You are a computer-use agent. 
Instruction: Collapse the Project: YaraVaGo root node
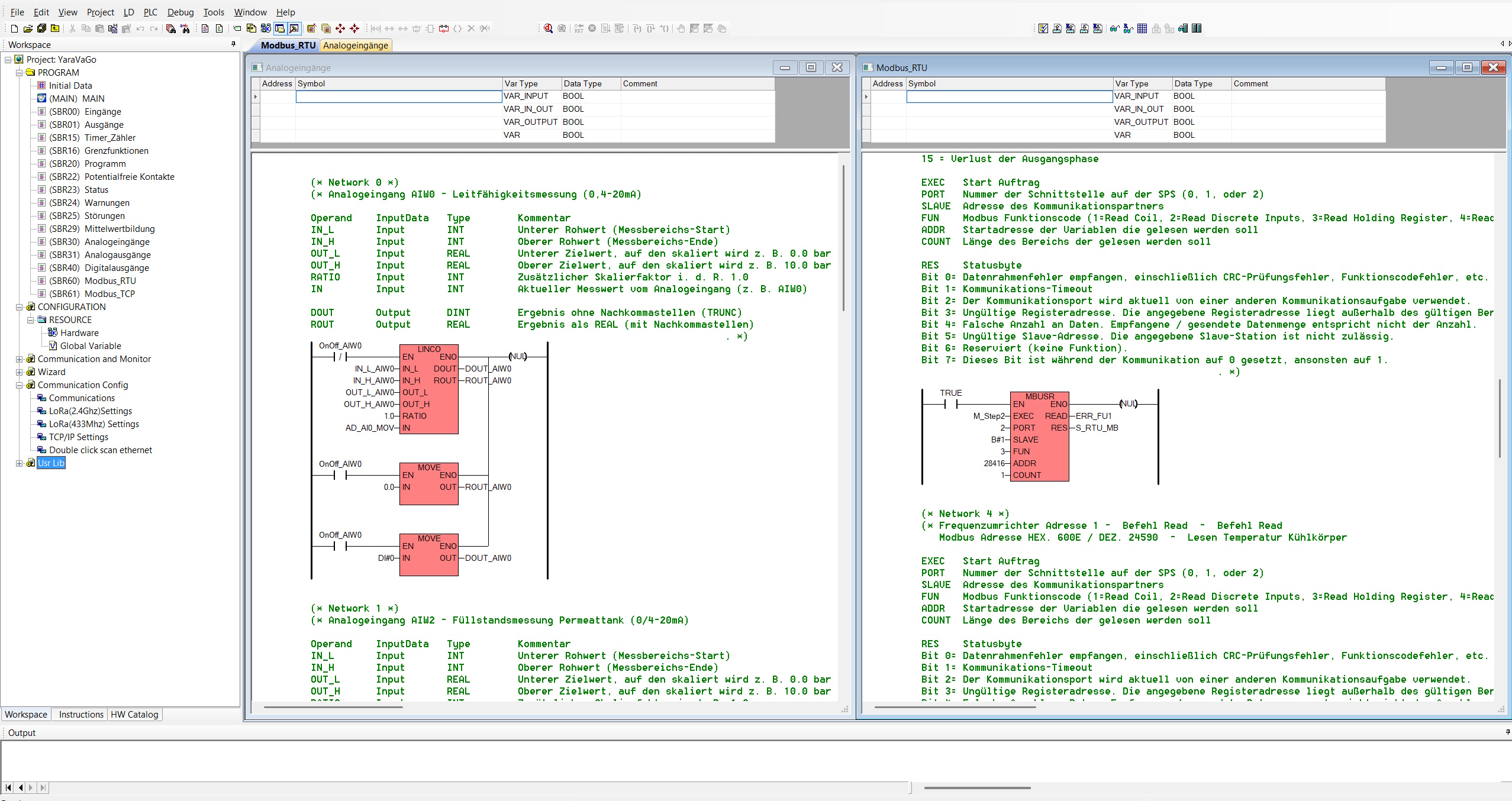pos(8,60)
